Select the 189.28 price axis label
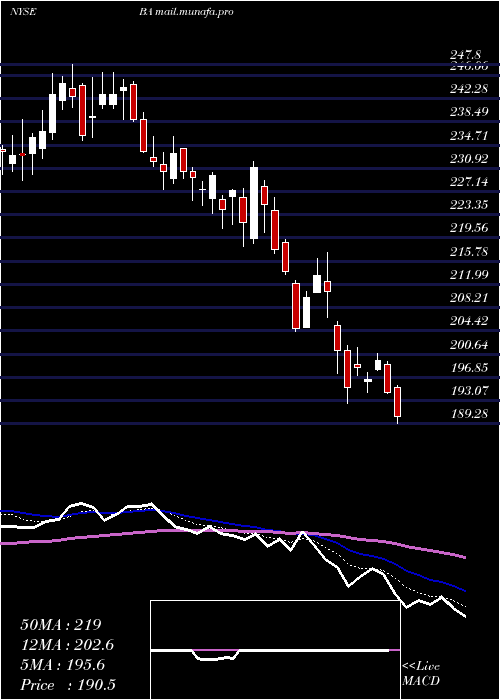 [x=469, y=415]
